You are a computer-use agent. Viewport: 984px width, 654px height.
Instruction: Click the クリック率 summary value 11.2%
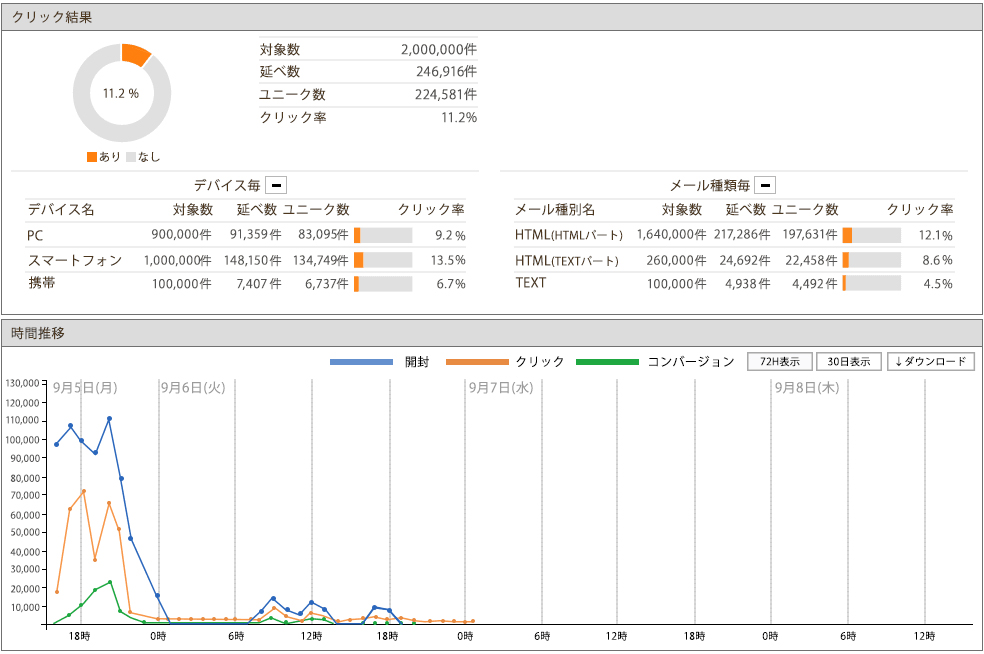click(x=459, y=117)
